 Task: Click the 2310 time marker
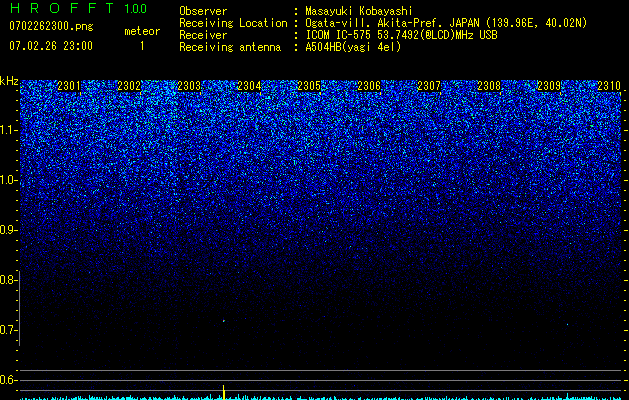(609, 86)
